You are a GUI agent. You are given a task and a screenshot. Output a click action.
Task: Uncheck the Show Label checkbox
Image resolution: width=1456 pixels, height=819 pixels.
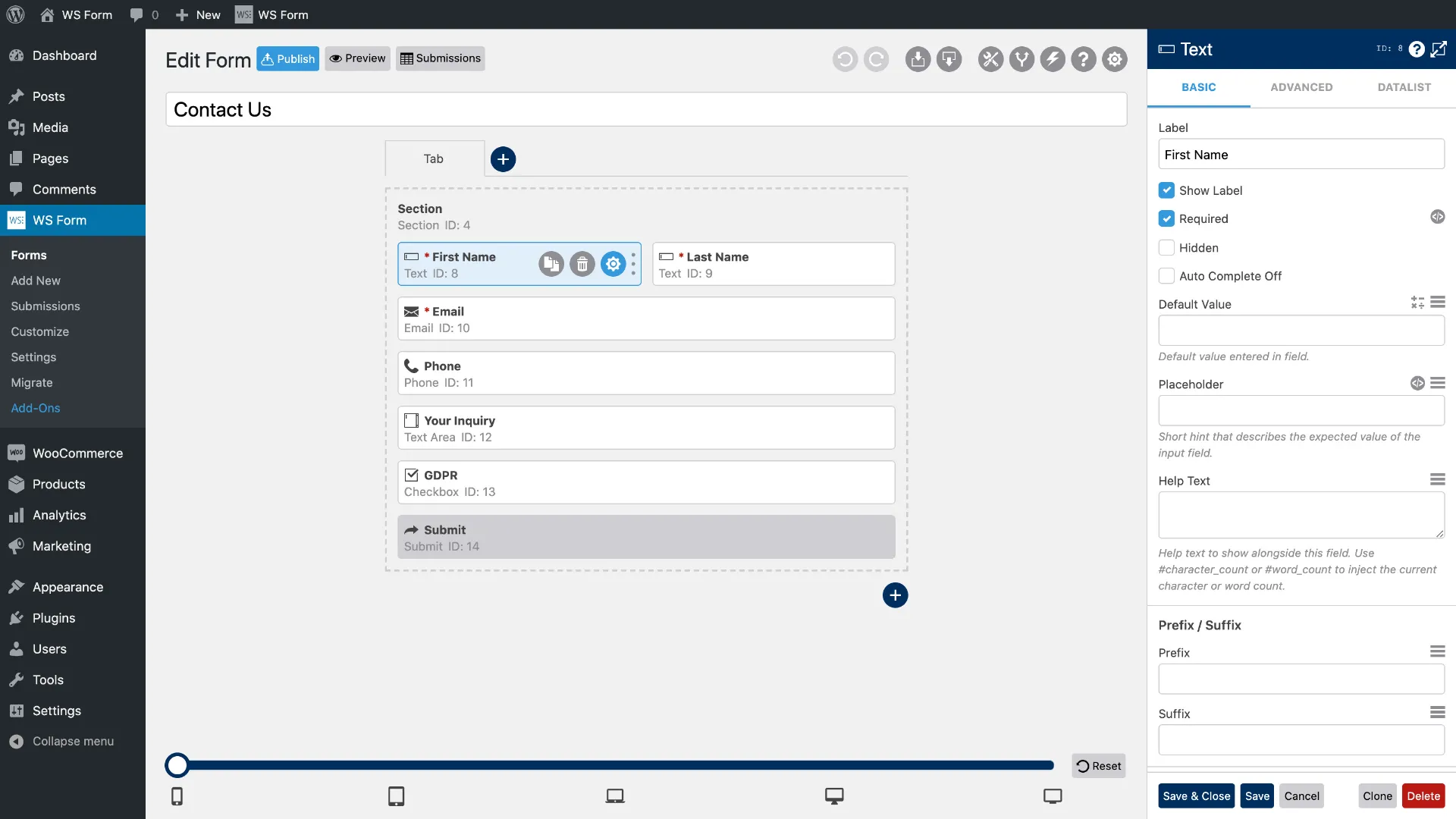click(1166, 190)
